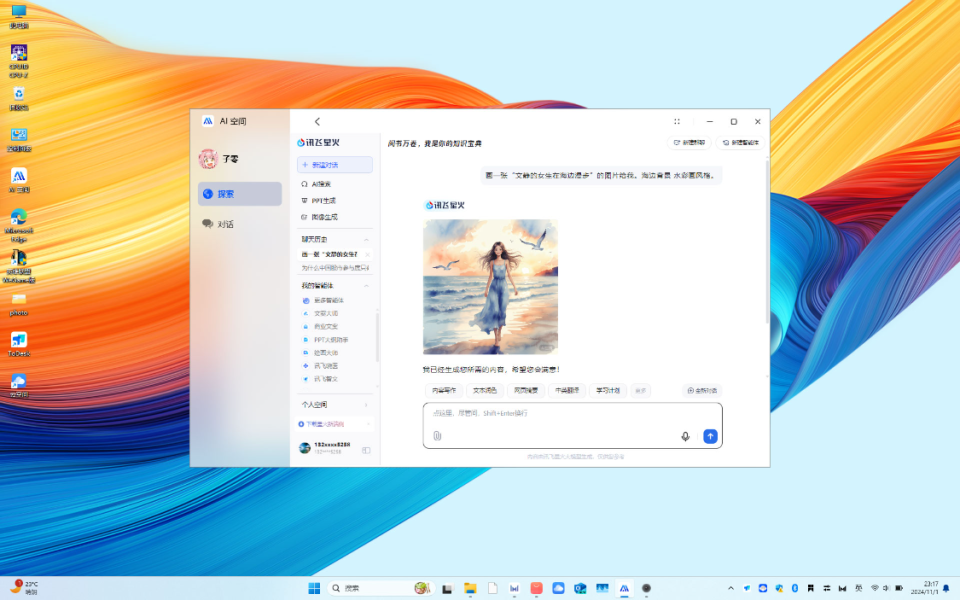This screenshot has height=600, width=960.
Task: Open the recycle bin desktop icon
Action: point(19,99)
